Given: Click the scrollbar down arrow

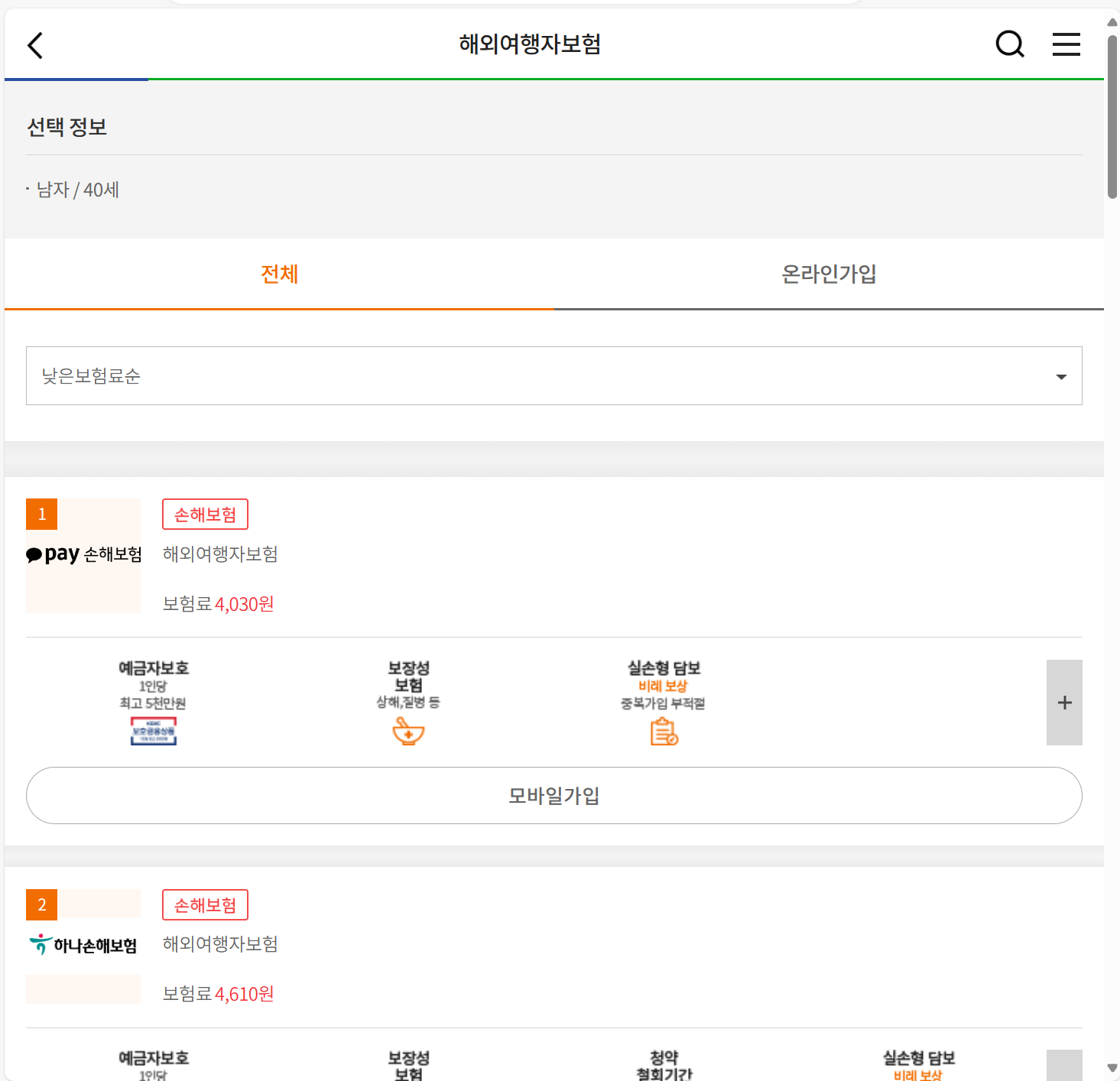Looking at the screenshot, I should (x=1112, y=1068).
